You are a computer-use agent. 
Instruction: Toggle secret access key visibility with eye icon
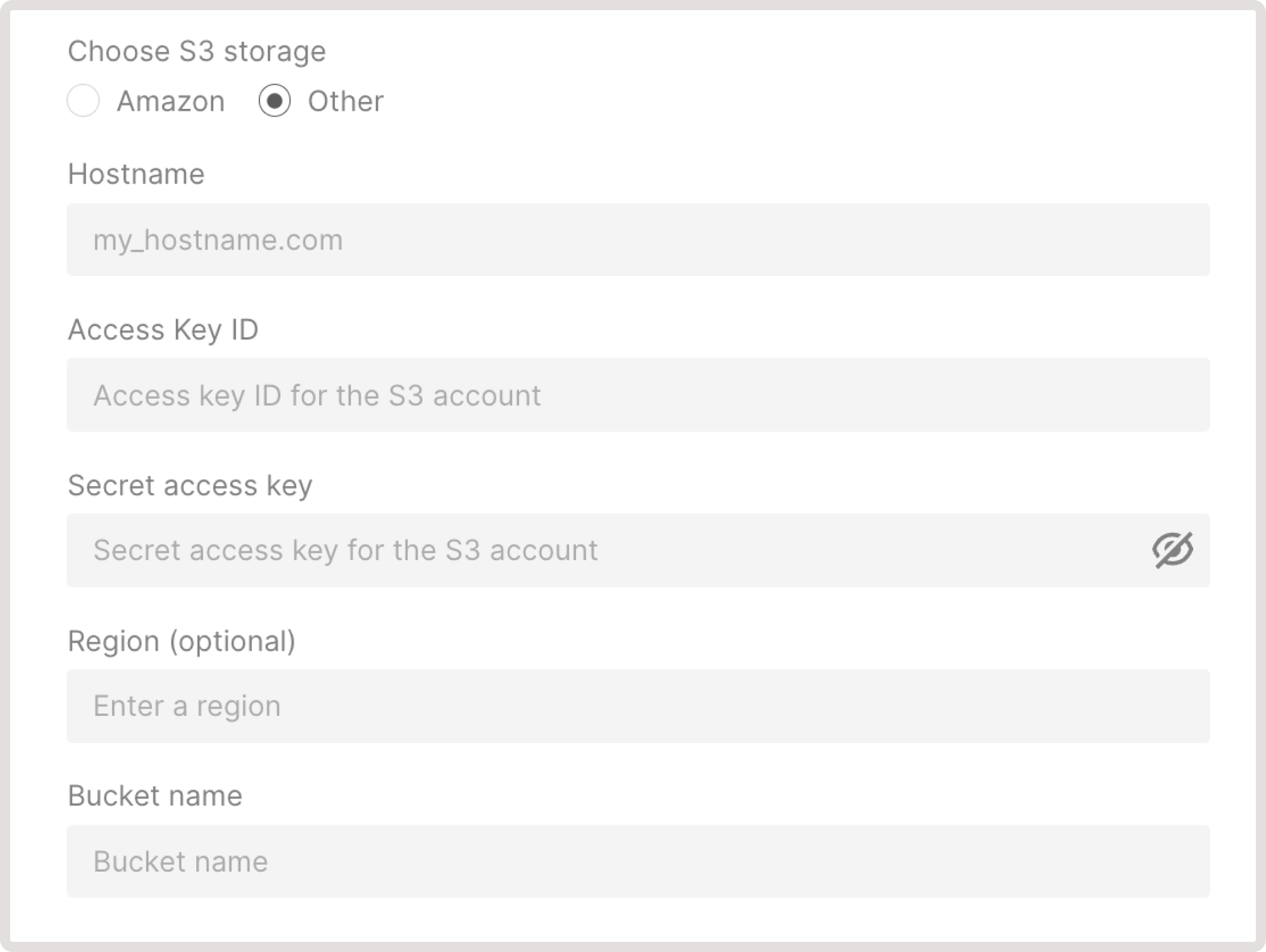coord(1174,549)
